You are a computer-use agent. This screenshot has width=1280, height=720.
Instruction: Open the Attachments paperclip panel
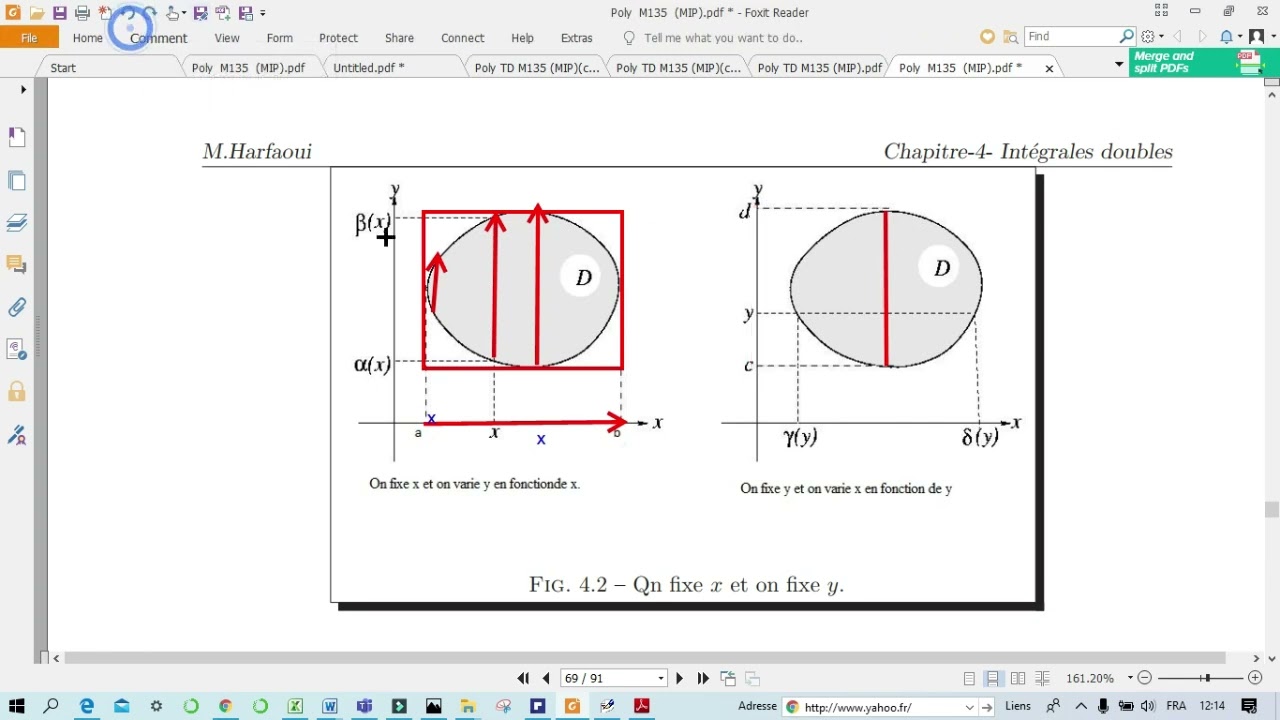(x=17, y=307)
